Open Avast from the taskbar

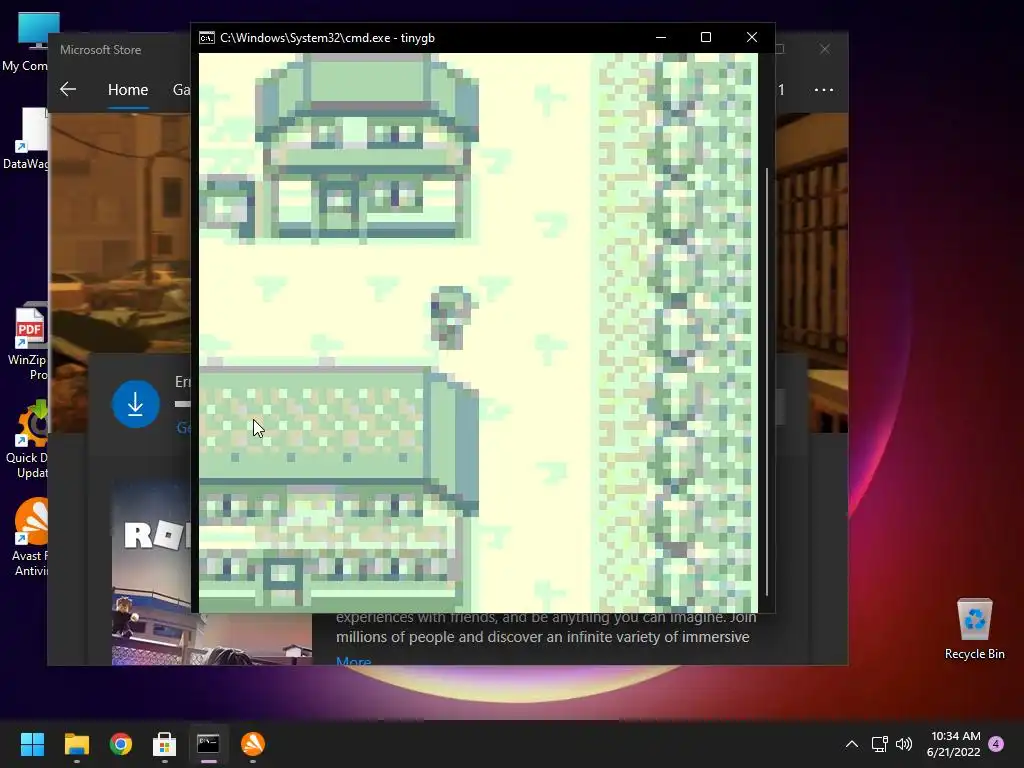point(253,744)
